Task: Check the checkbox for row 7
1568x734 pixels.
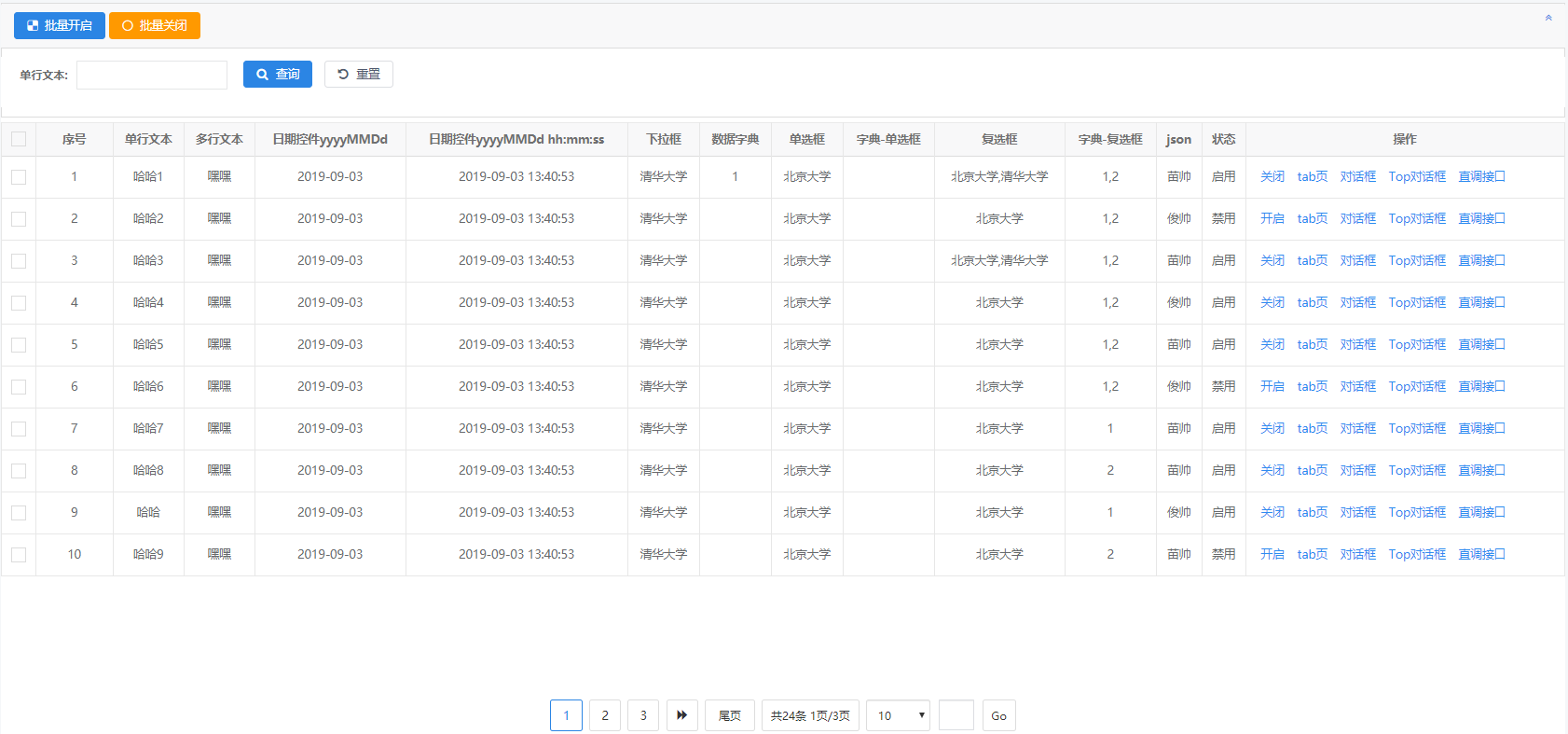Action: tap(19, 428)
